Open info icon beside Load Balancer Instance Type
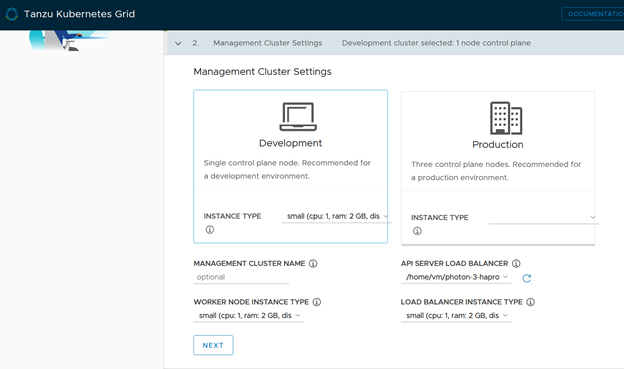 tap(530, 302)
